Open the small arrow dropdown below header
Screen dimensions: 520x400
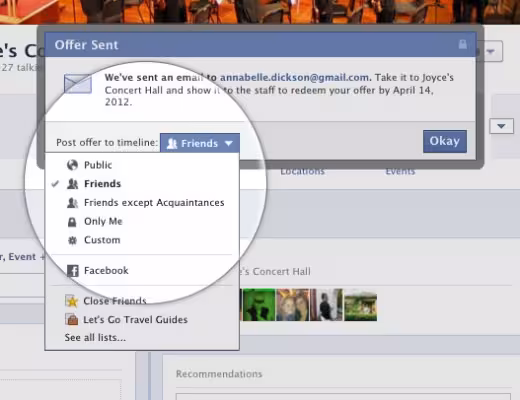point(501,126)
